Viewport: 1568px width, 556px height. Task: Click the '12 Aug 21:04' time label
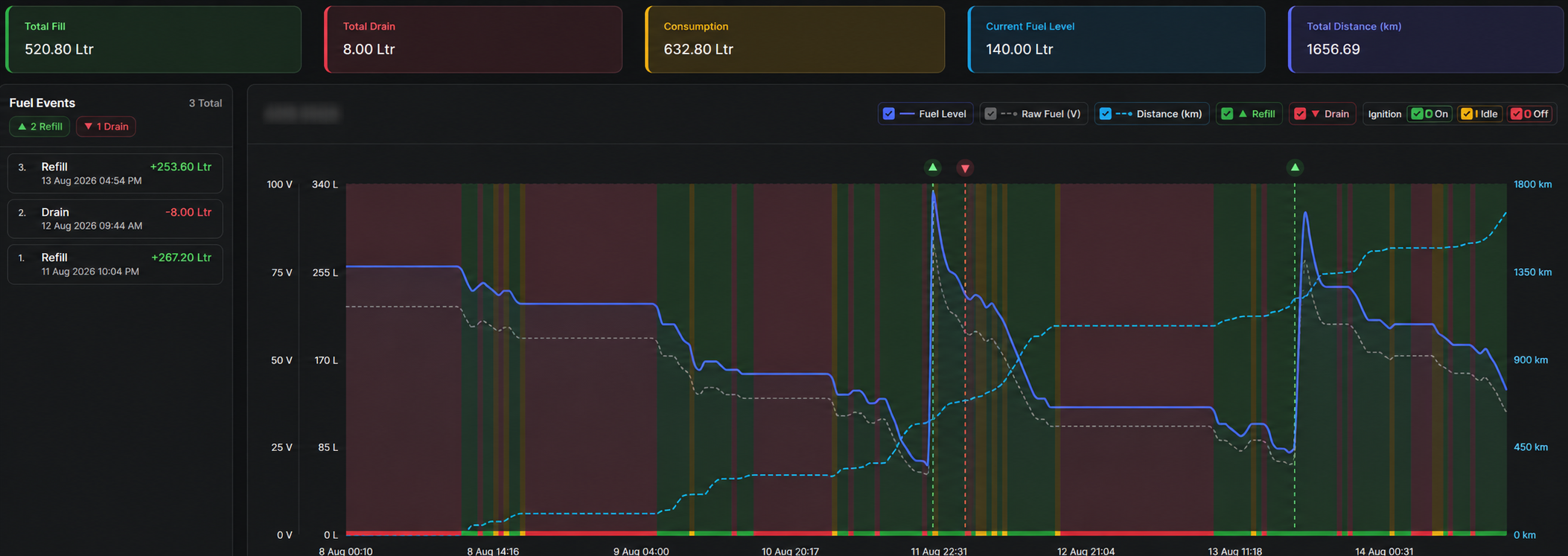pos(1086,551)
